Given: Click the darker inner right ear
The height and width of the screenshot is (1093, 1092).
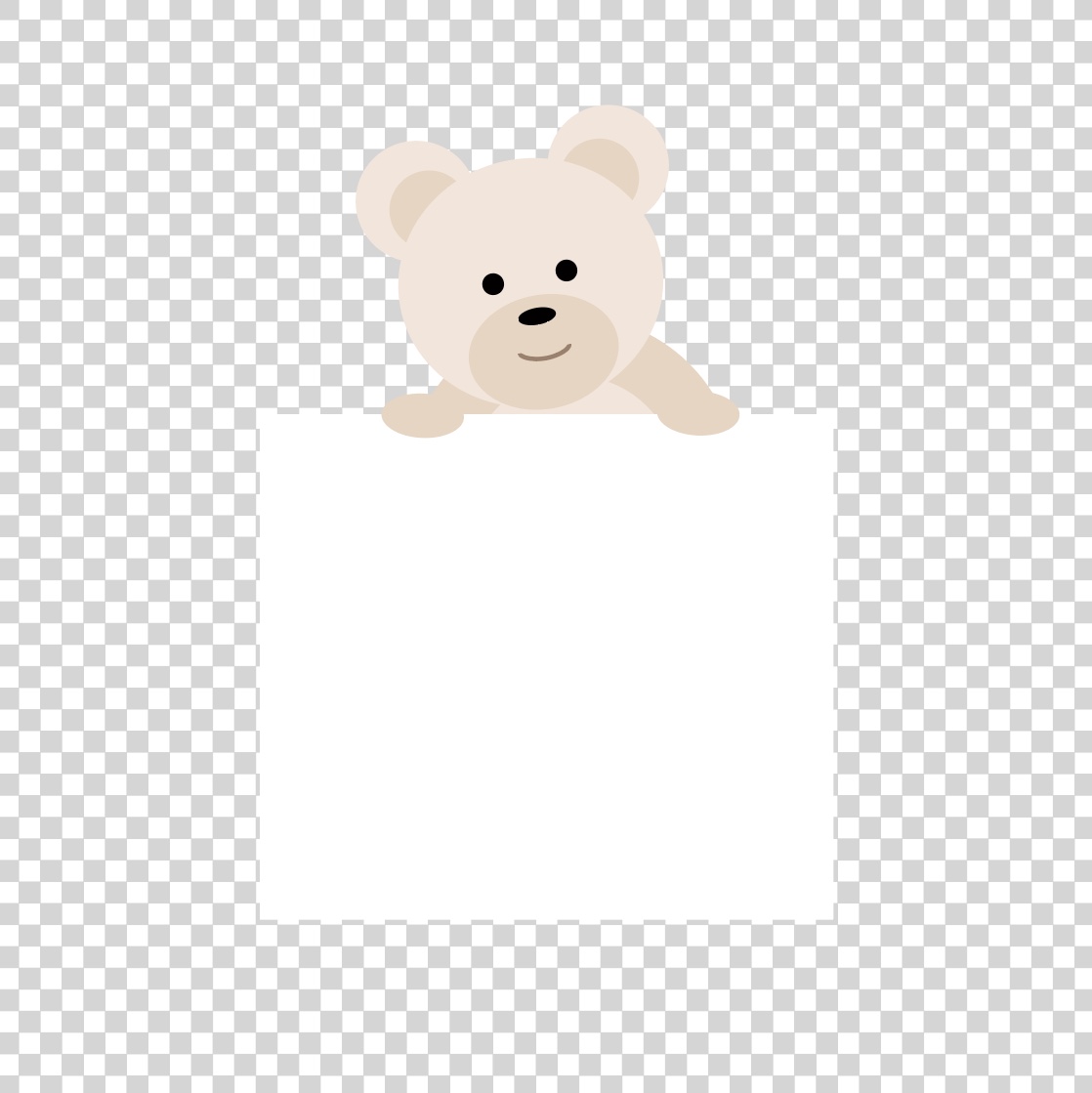Looking at the screenshot, I should coord(608,164).
